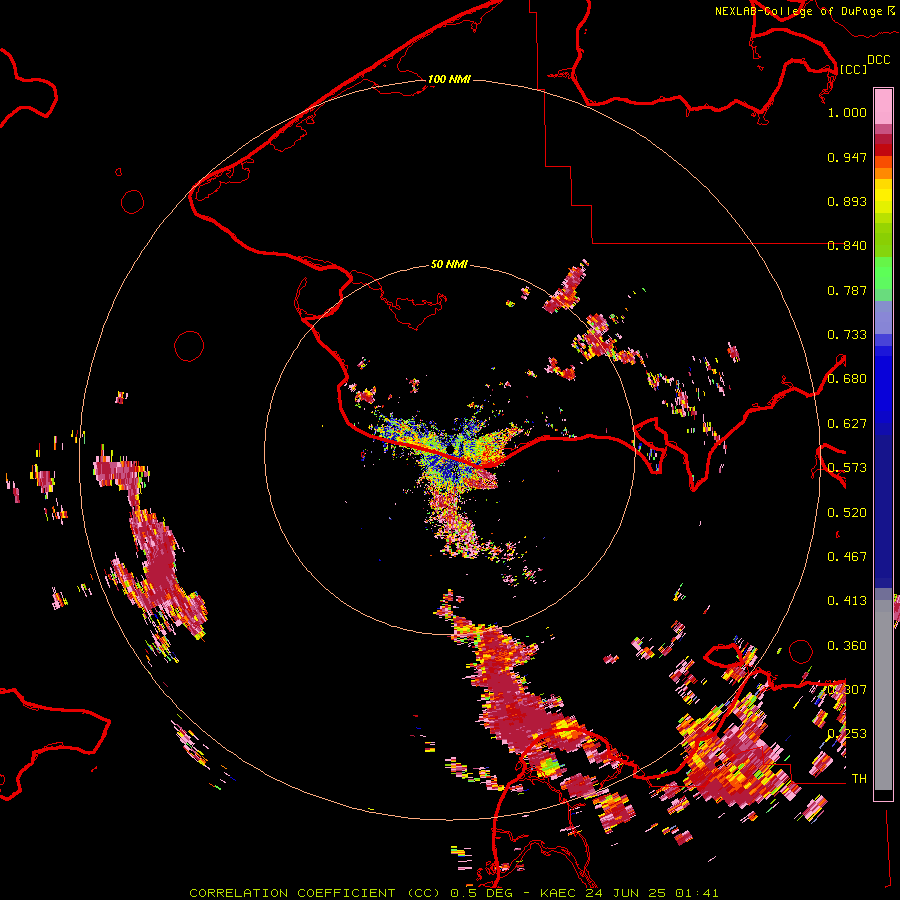This screenshot has height=900, width=900.
Task: Click the DCC label above the color scale
Action: 878,60
